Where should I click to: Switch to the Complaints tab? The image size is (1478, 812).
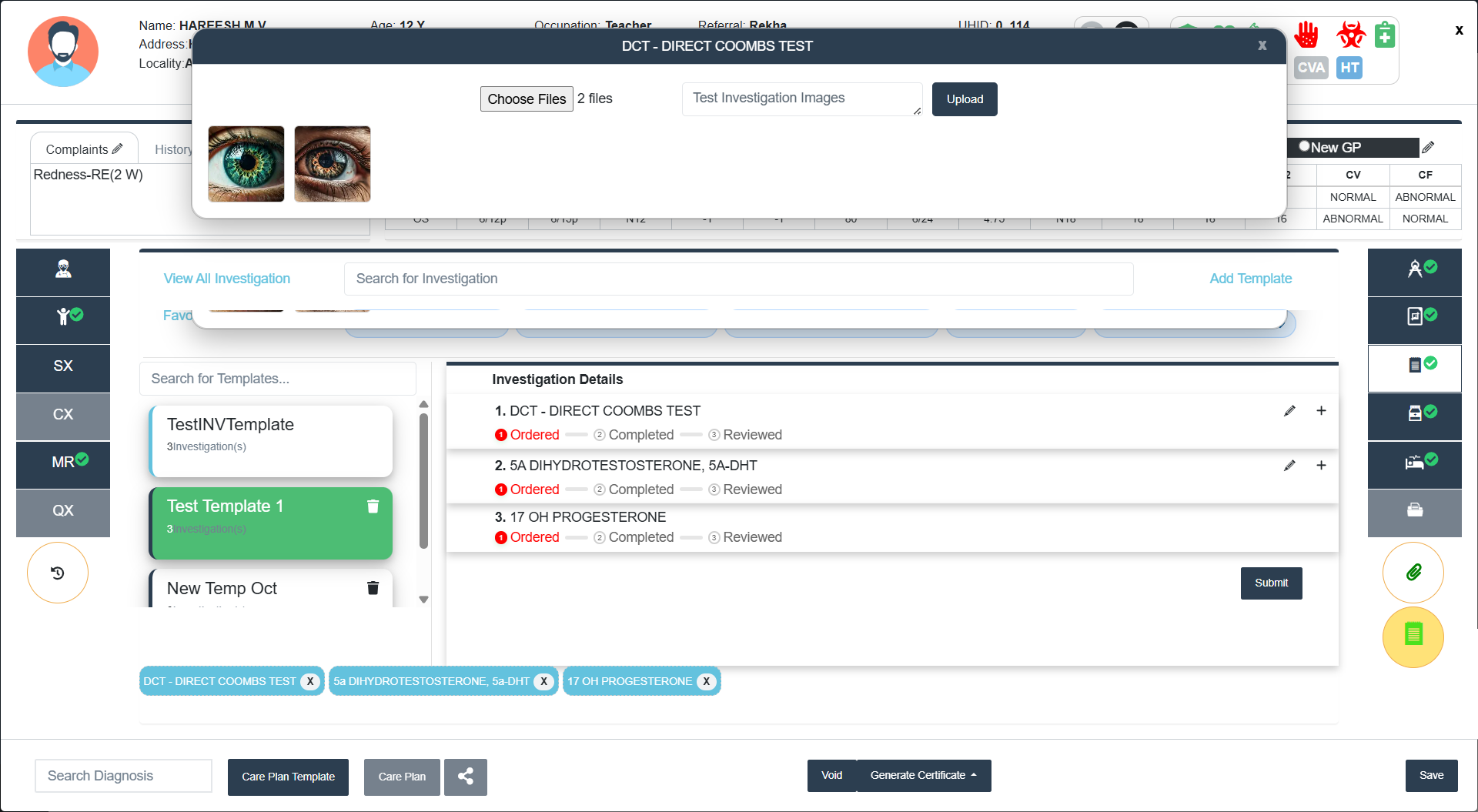(x=83, y=149)
